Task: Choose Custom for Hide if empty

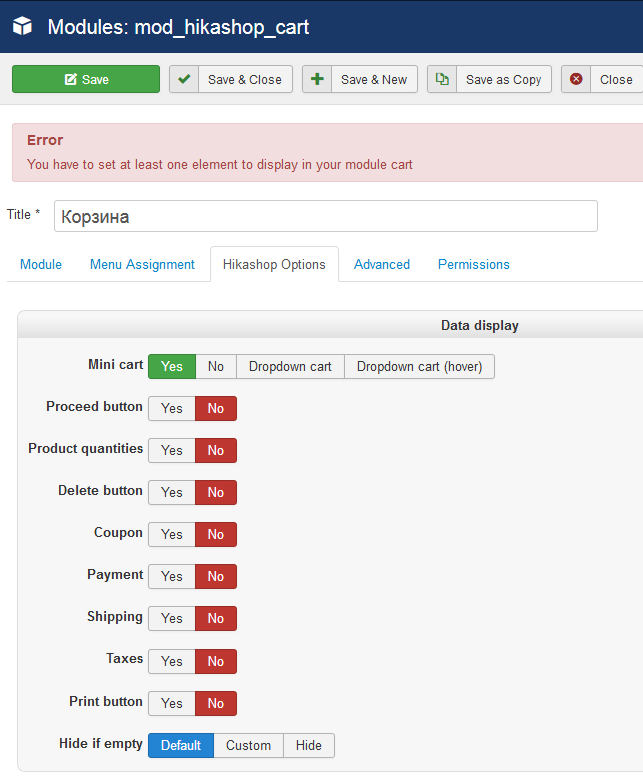Action: tap(248, 745)
